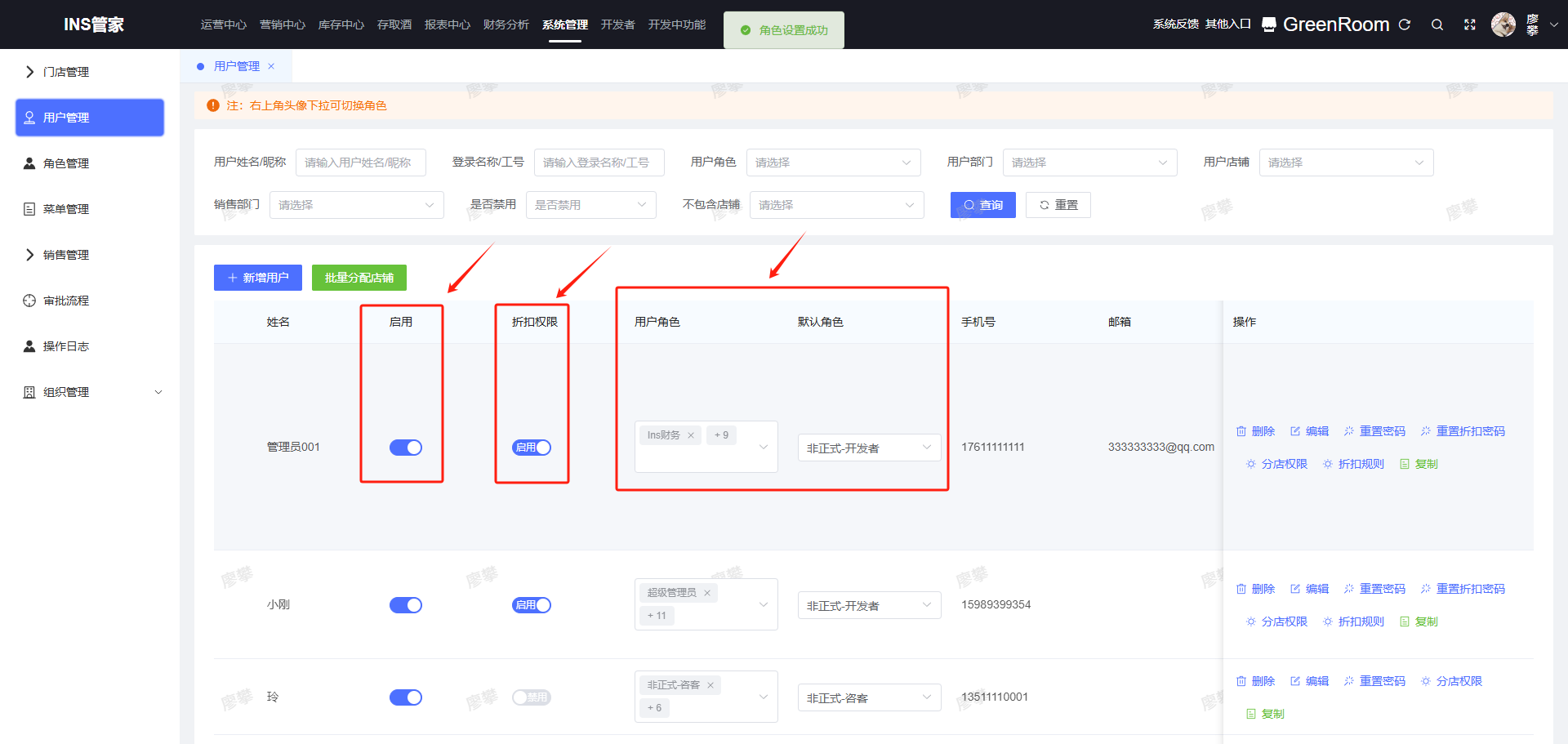The width and height of the screenshot is (1568, 744).
Task: Open 用户管理 in the sidebar
Action: click(x=90, y=118)
